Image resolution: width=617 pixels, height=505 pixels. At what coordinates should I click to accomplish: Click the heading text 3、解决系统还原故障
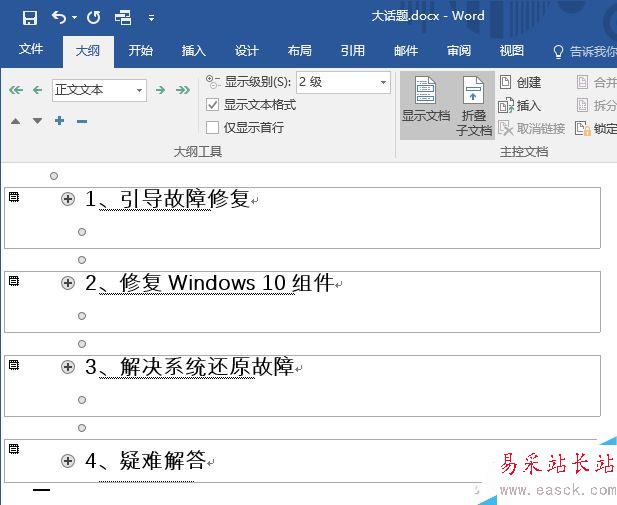click(189, 367)
